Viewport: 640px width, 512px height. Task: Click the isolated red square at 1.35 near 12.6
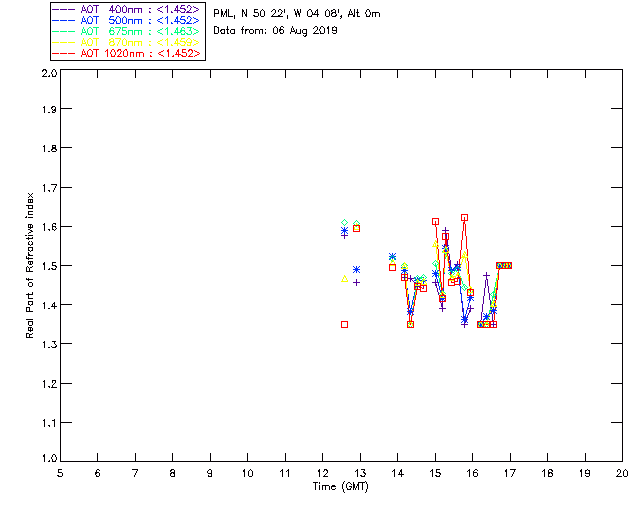(x=344, y=325)
